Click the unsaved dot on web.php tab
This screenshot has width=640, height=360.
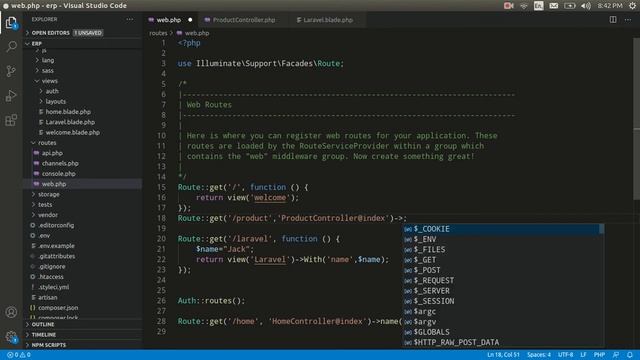190,20
